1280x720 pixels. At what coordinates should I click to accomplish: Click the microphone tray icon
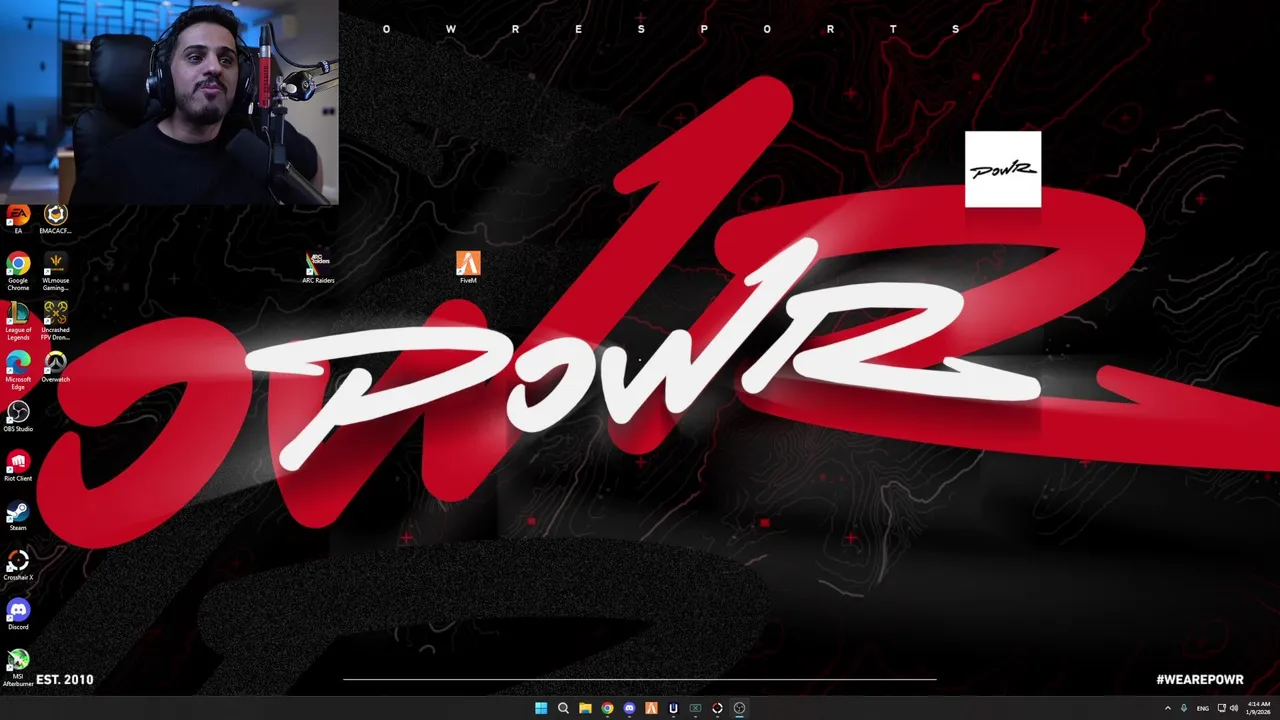(x=1184, y=708)
